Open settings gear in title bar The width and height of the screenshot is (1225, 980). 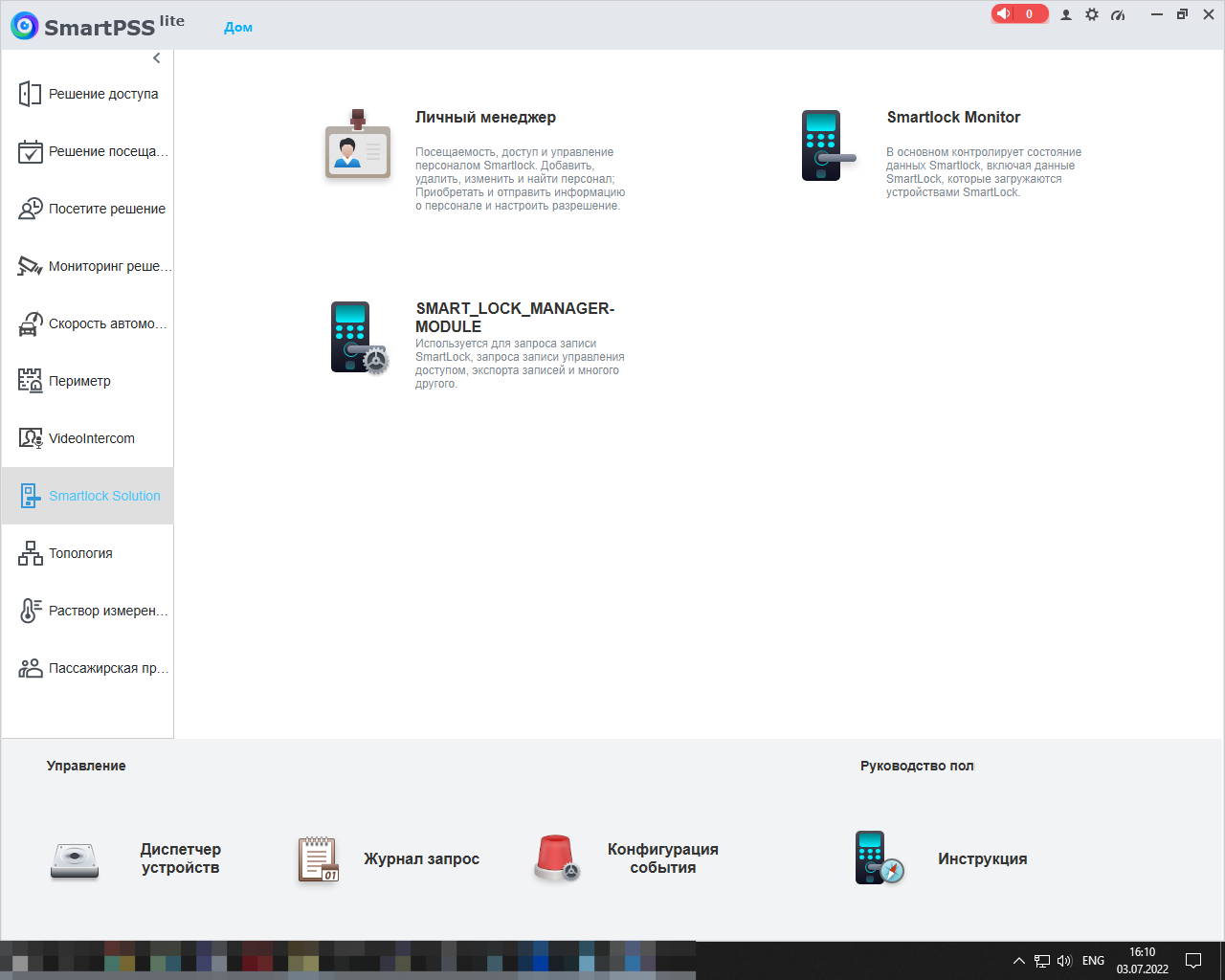1092,14
